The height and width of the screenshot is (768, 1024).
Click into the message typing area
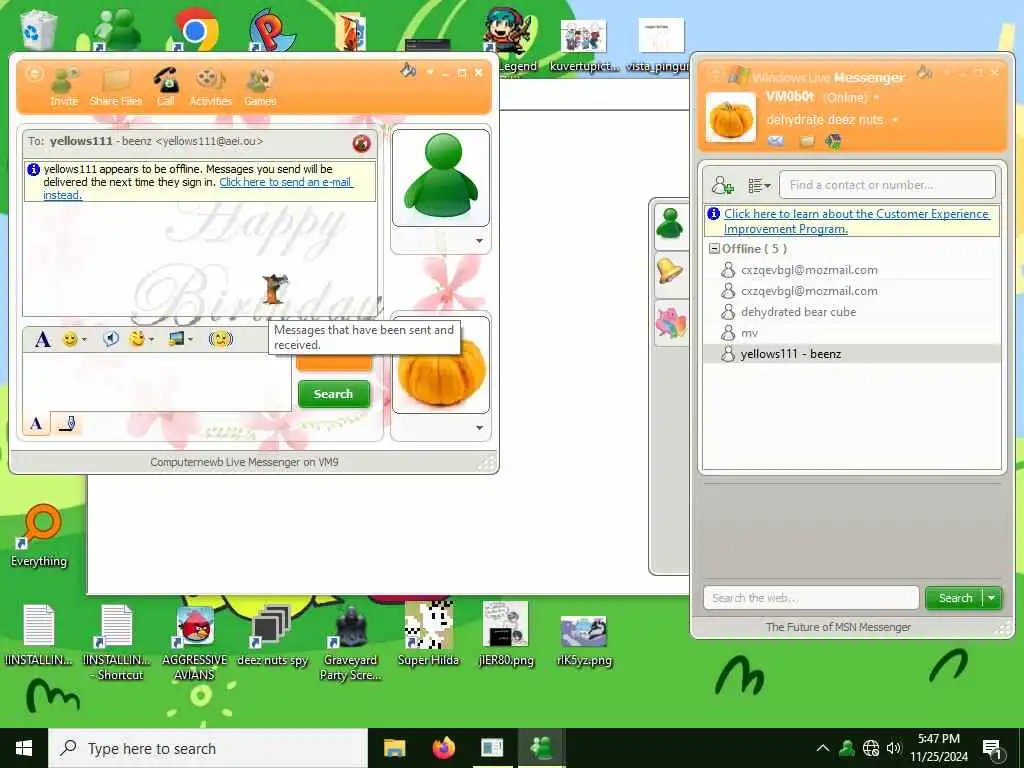click(157, 382)
